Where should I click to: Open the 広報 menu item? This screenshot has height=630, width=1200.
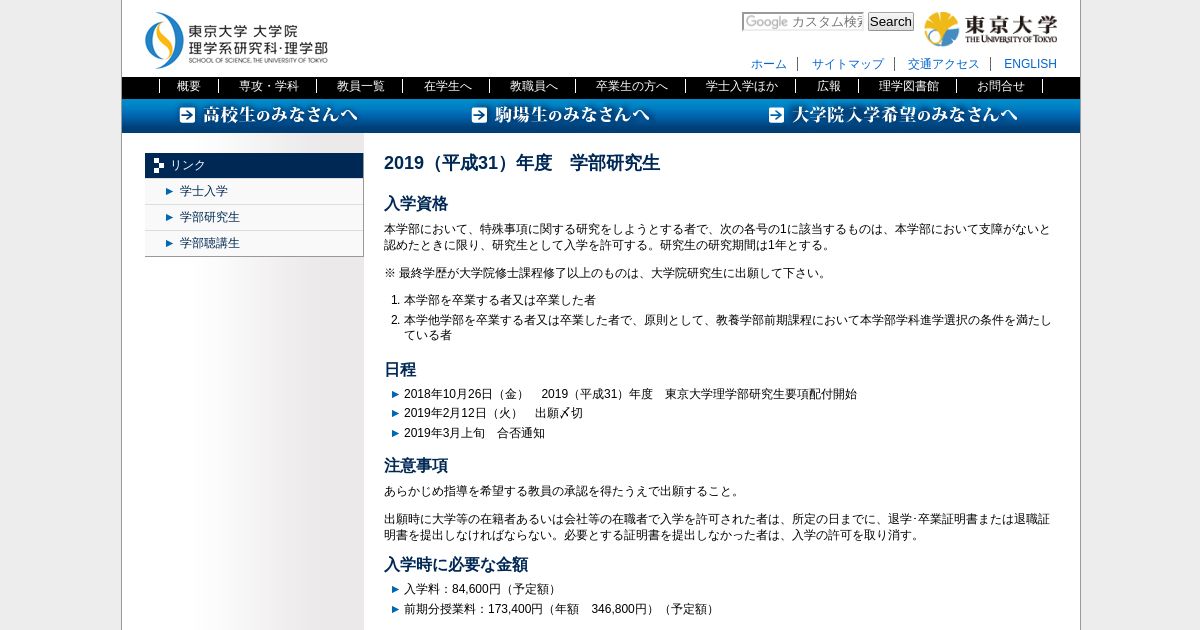[x=829, y=86]
